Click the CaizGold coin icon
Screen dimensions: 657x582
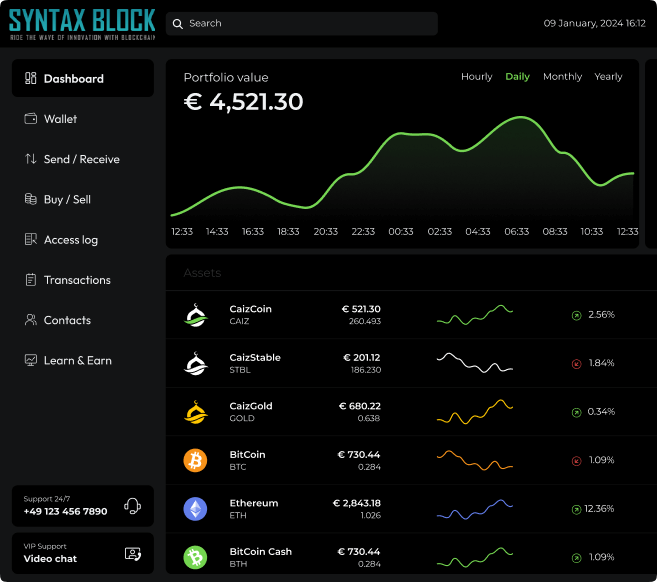pyautogui.click(x=195, y=412)
